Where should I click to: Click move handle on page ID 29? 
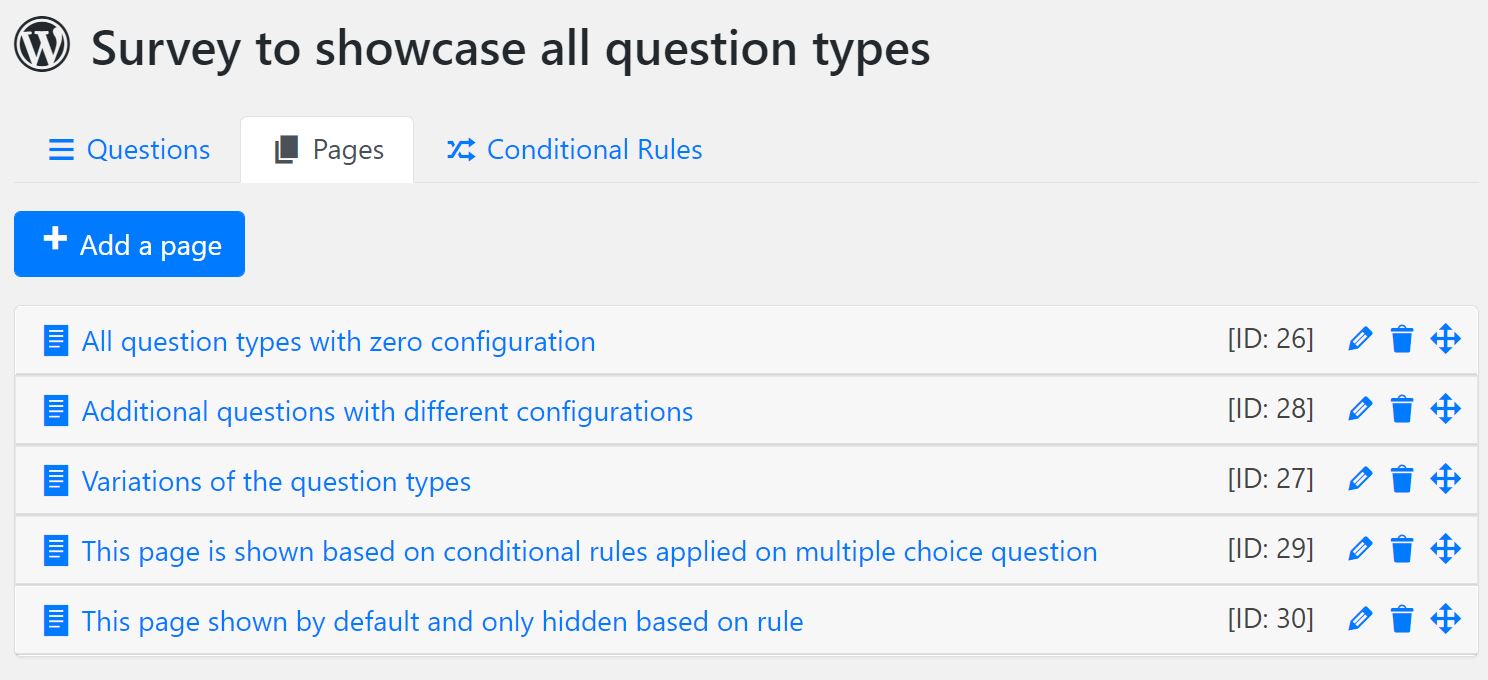1445,549
